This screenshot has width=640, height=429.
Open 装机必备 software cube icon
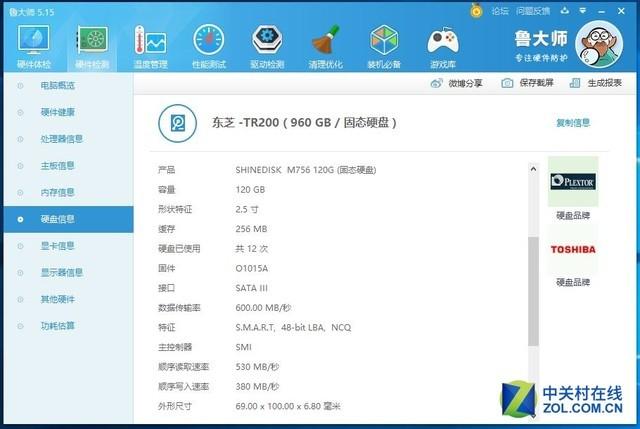coord(384,40)
